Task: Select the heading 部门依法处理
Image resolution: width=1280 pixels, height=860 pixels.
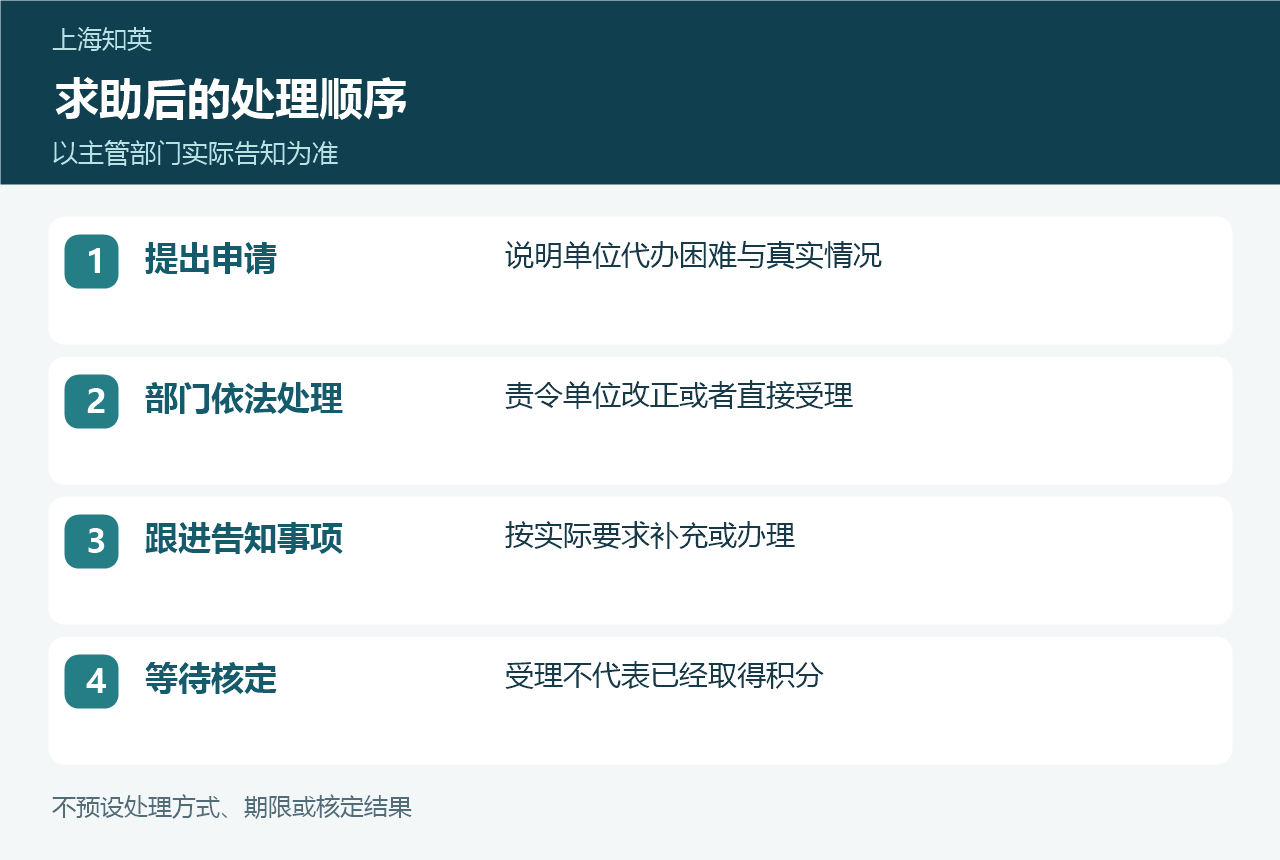Action: point(244,399)
